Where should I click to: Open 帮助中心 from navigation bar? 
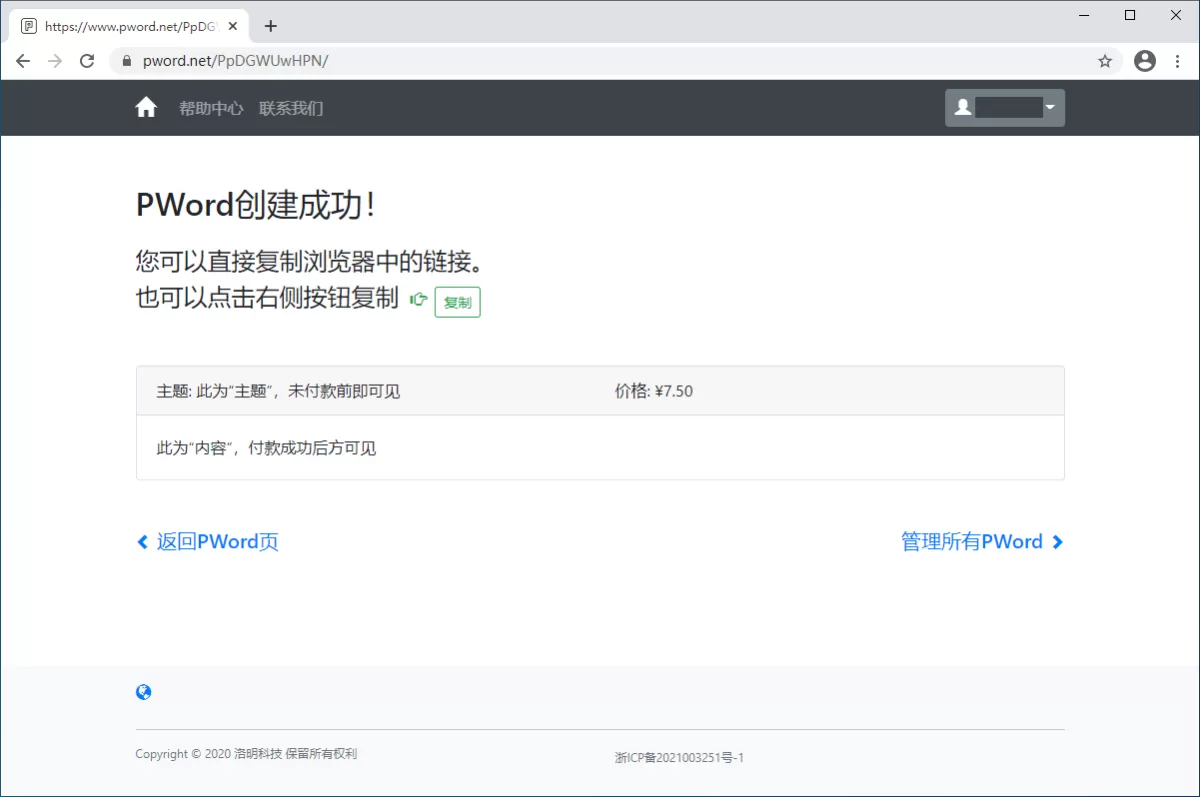pos(211,108)
